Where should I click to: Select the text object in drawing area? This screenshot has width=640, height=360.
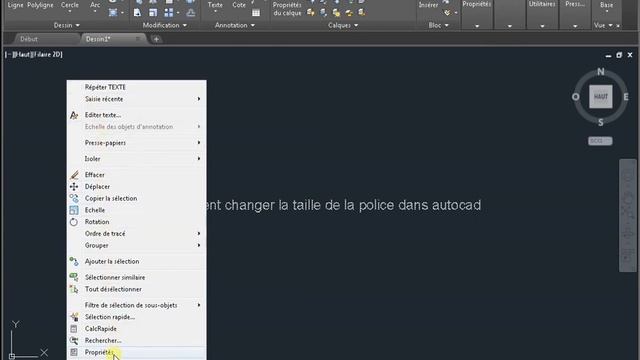tap(344, 205)
